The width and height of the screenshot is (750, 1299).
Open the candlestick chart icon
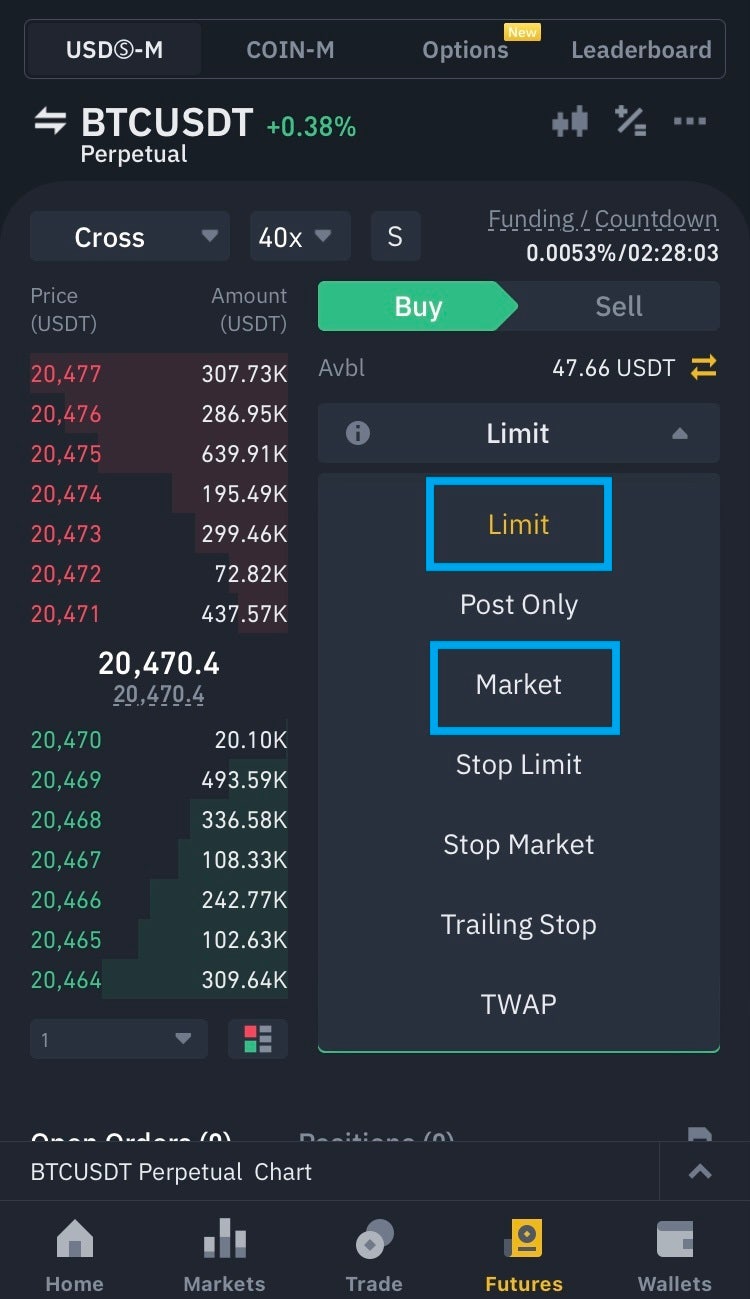(x=569, y=122)
